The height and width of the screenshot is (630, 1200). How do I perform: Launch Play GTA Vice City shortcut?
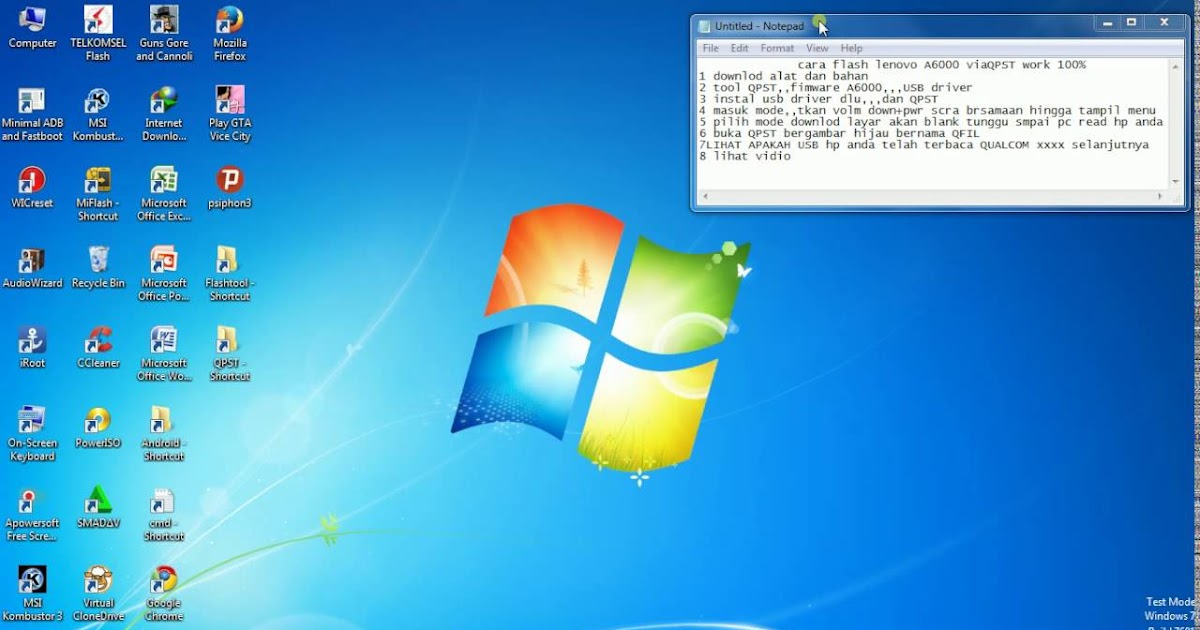click(x=229, y=114)
